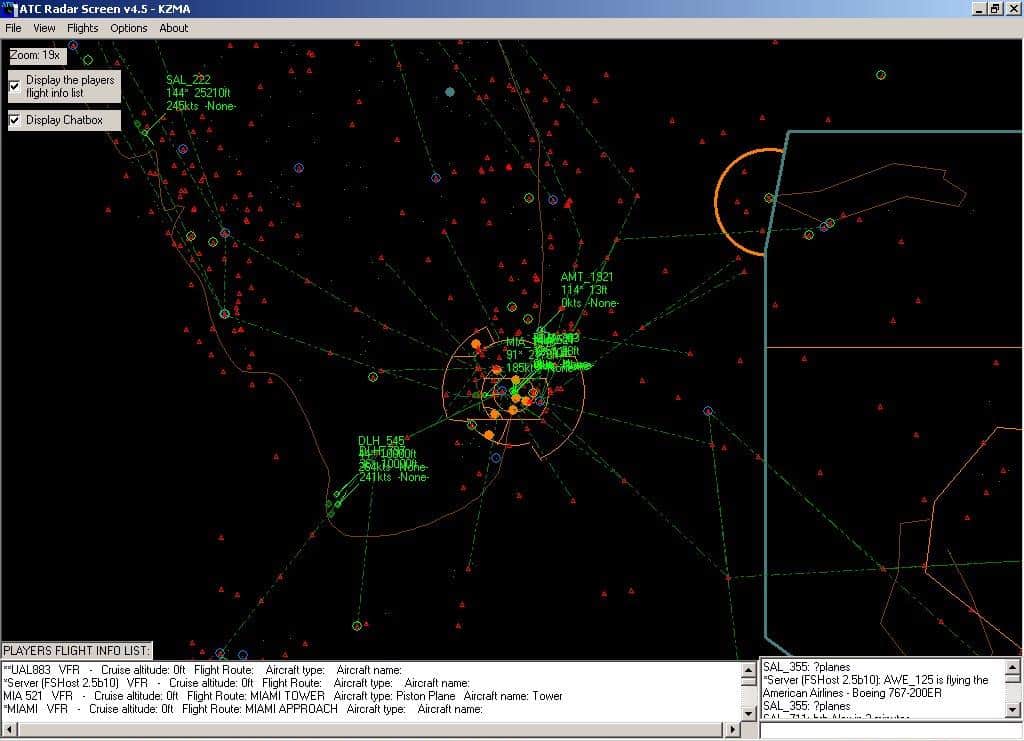Click chatbox scrollbar down arrow
This screenshot has width=1024, height=741.
tap(1013, 711)
